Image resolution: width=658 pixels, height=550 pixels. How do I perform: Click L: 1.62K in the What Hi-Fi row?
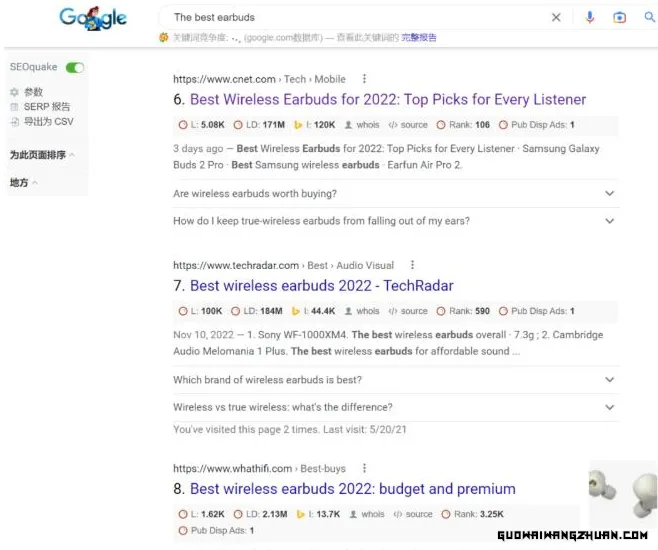[x=201, y=514]
